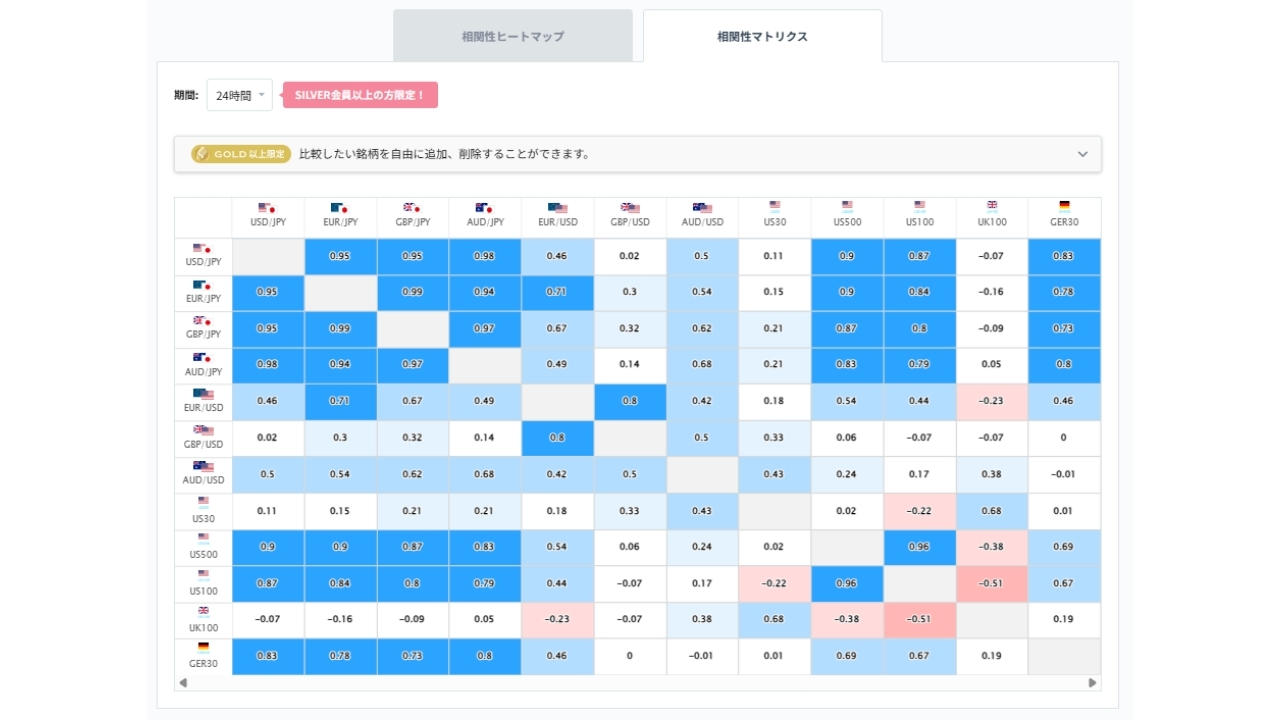
Task: Click the UK100 column header label
Action: pos(992,222)
